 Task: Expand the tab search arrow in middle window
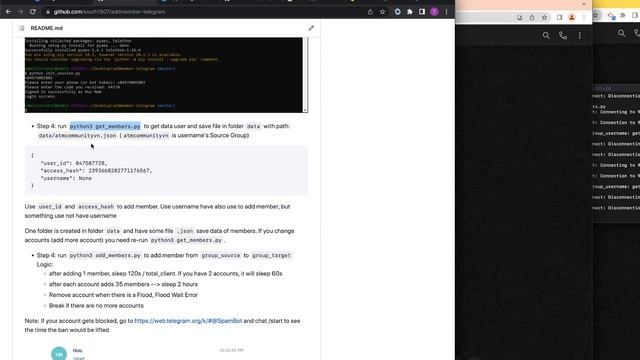click(x=584, y=4)
